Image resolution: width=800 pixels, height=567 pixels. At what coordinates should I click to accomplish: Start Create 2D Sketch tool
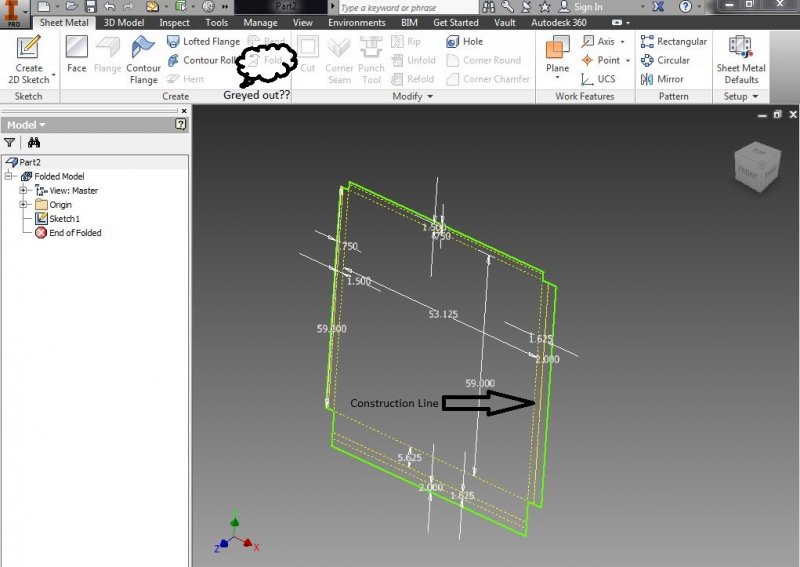[x=29, y=59]
